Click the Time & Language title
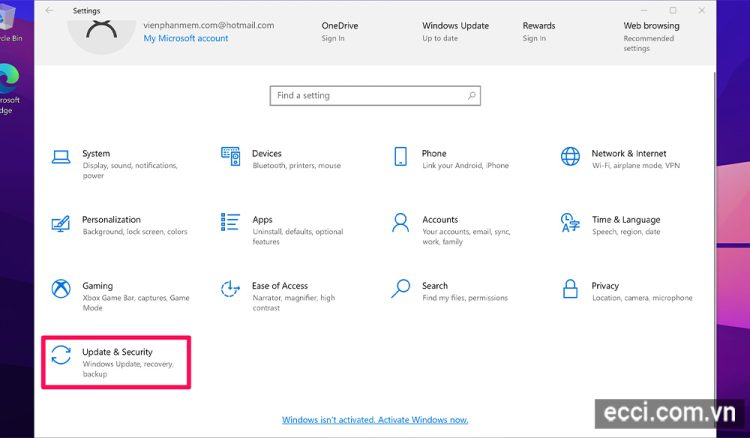The width and height of the screenshot is (750, 438). [x=626, y=219]
